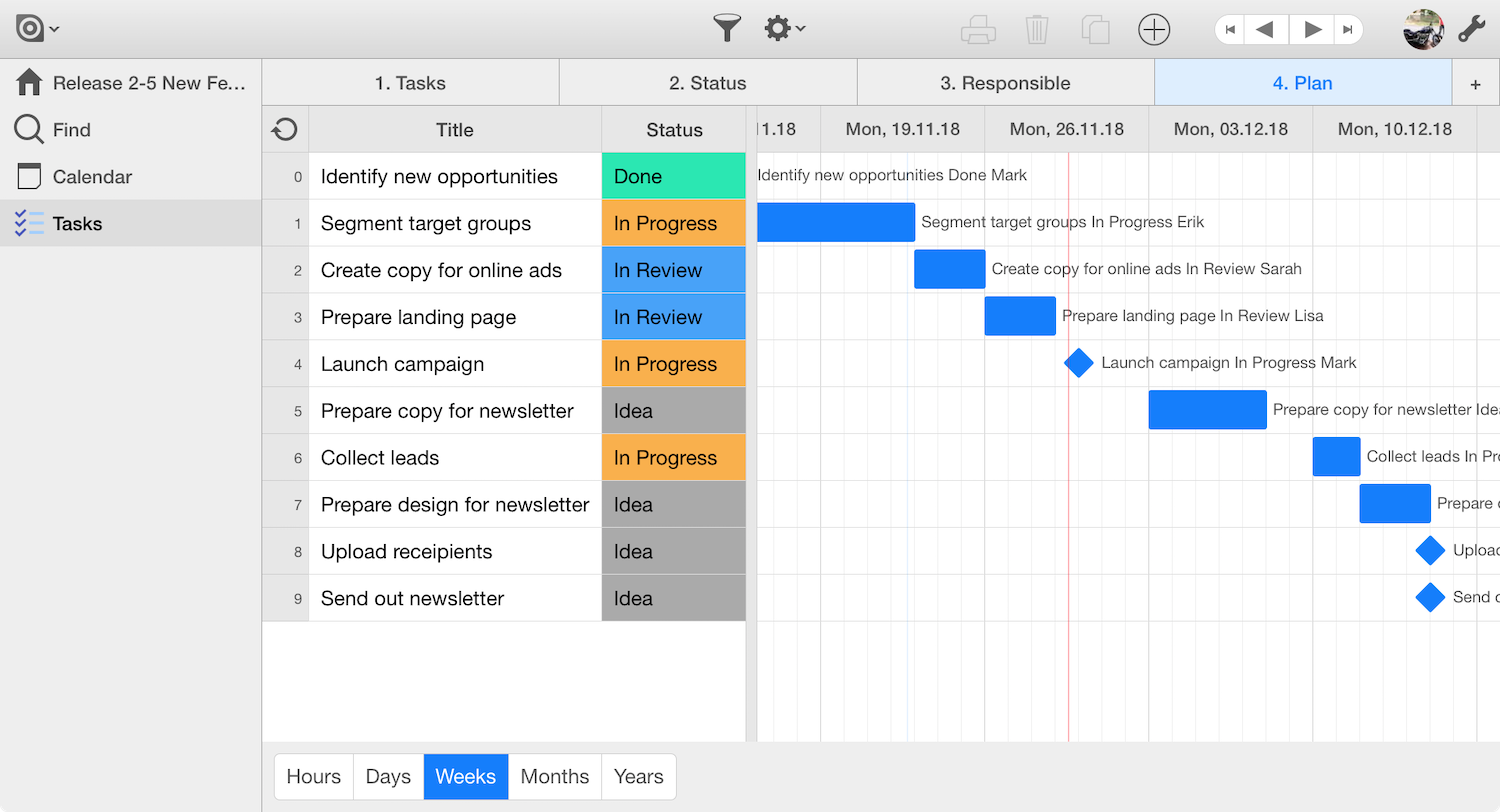Click the Launch campaign milestone diamond
The width and height of the screenshot is (1500, 812).
[x=1078, y=363]
